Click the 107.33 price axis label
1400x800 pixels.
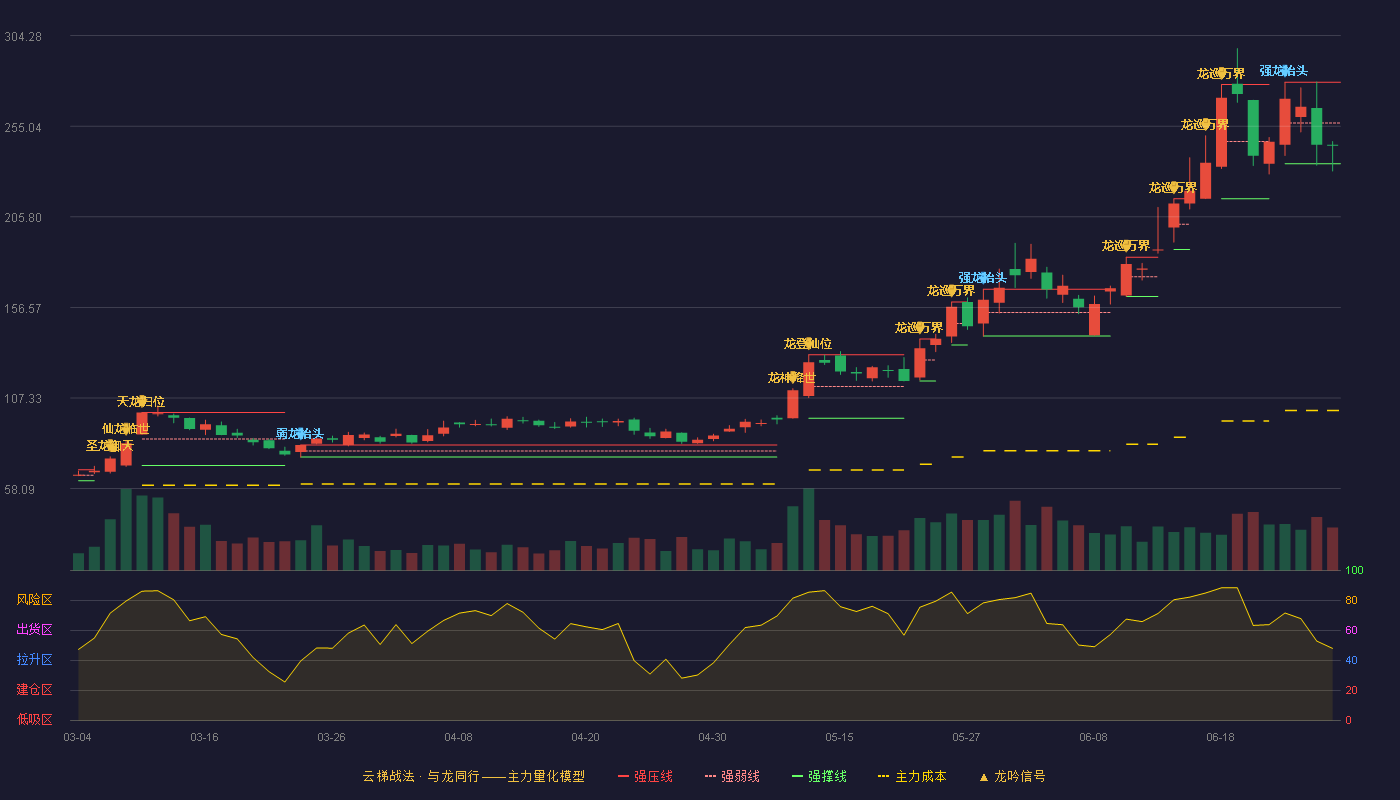point(23,399)
